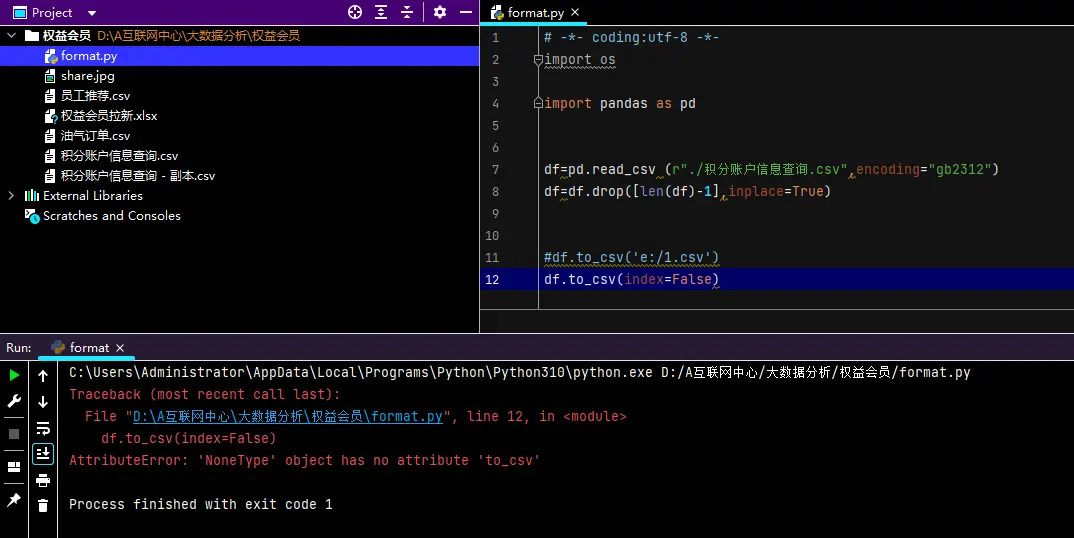Close the format Run tab
This screenshot has height=538, width=1074.
(x=120, y=348)
